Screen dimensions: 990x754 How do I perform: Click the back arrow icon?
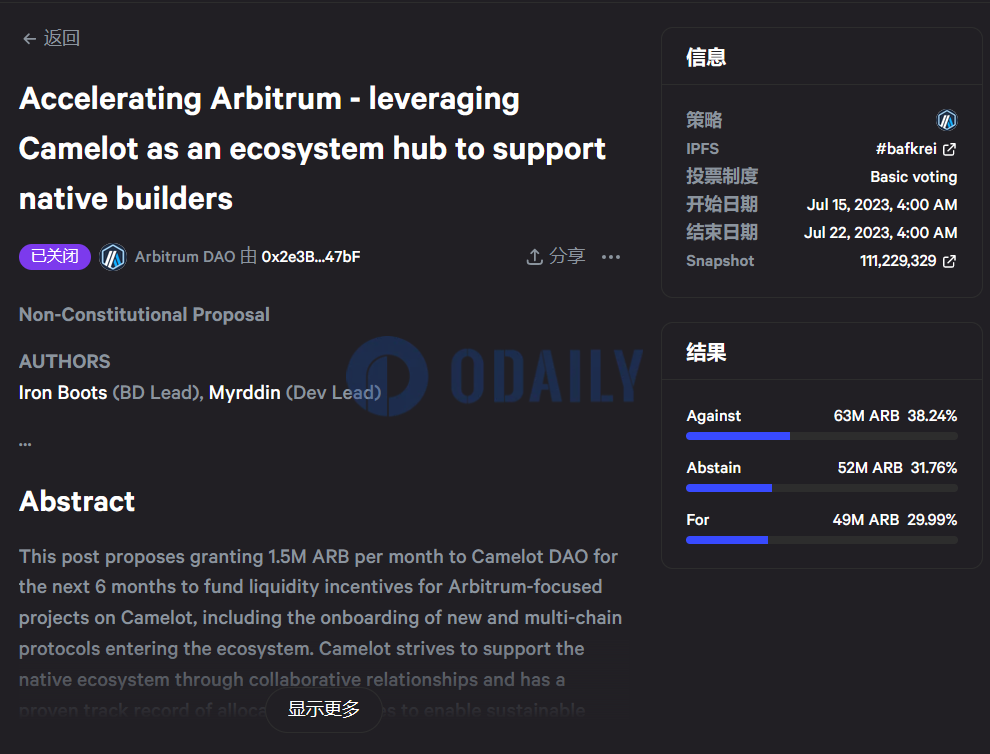pos(29,38)
